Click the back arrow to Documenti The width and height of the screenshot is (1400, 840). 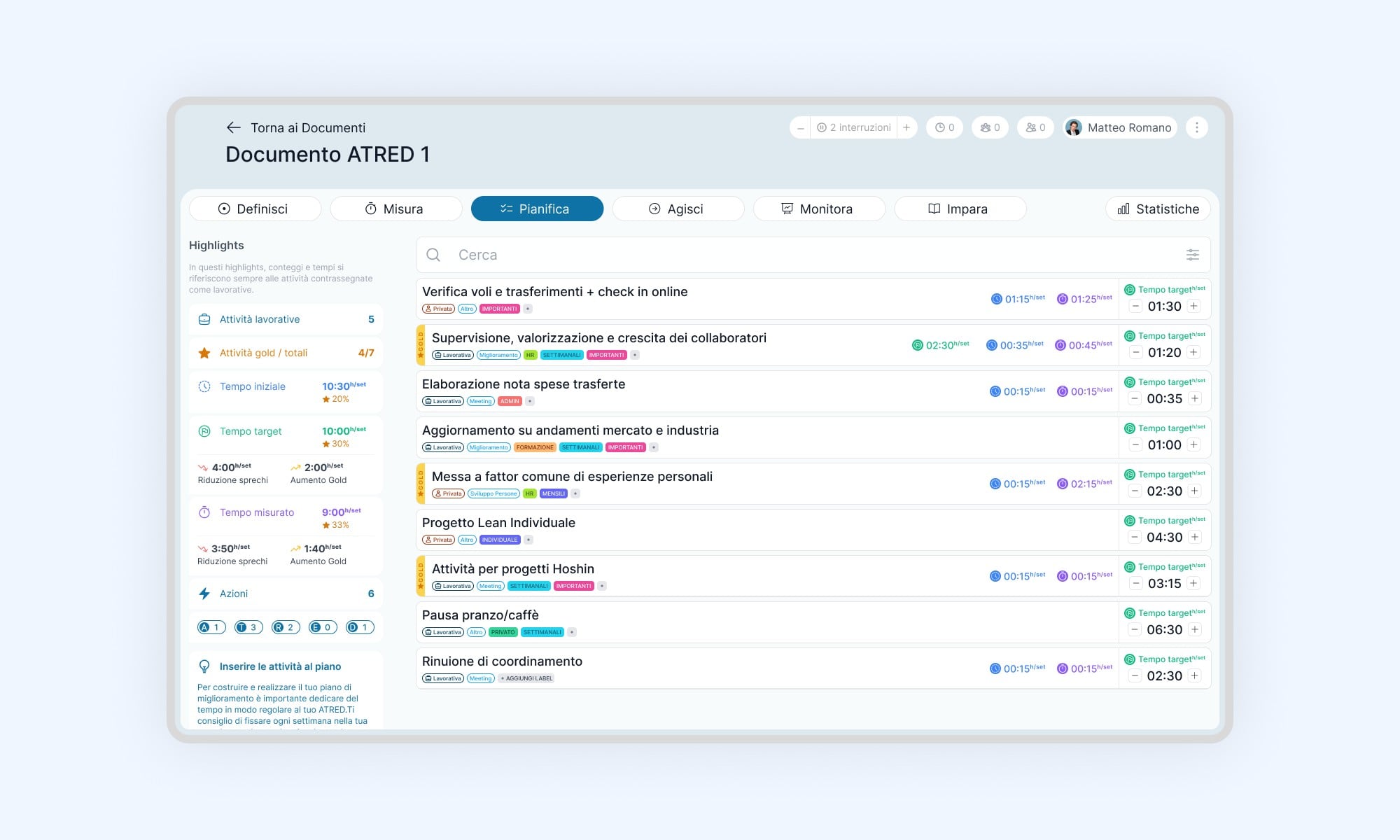pos(233,127)
